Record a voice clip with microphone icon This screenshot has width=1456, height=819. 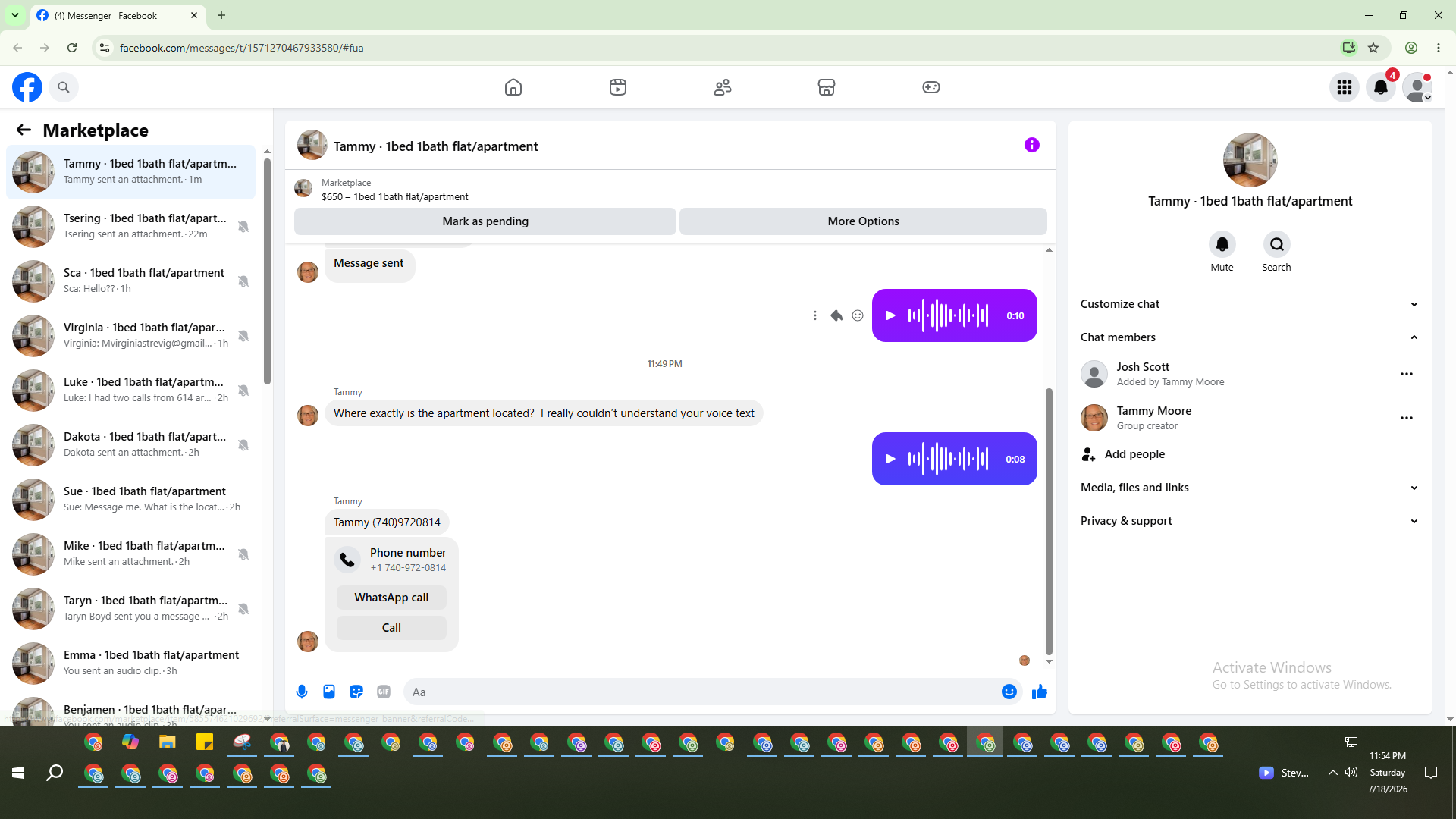pyautogui.click(x=302, y=692)
